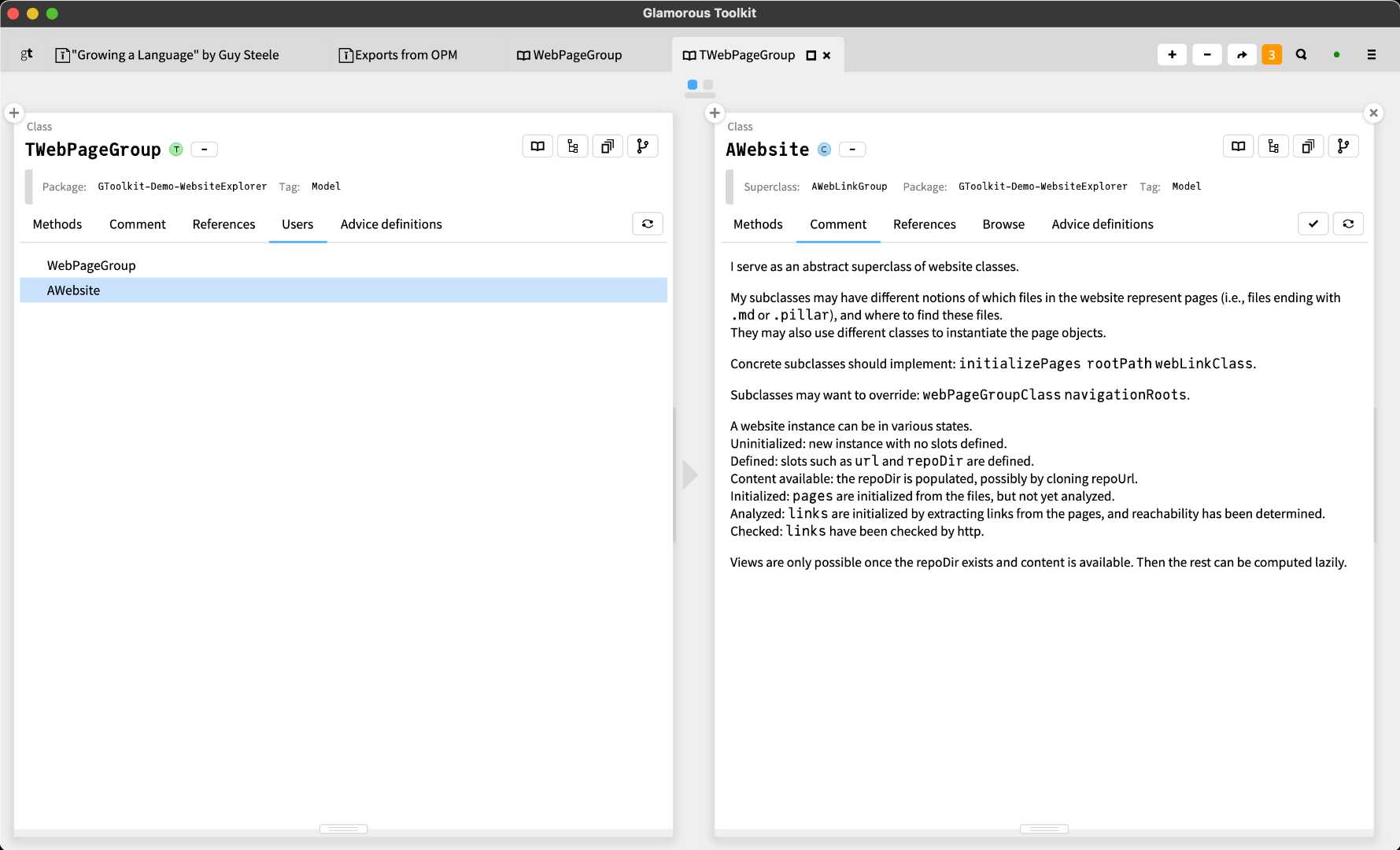Open the gt home tab icon
1400x850 pixels.
(27, 54)
